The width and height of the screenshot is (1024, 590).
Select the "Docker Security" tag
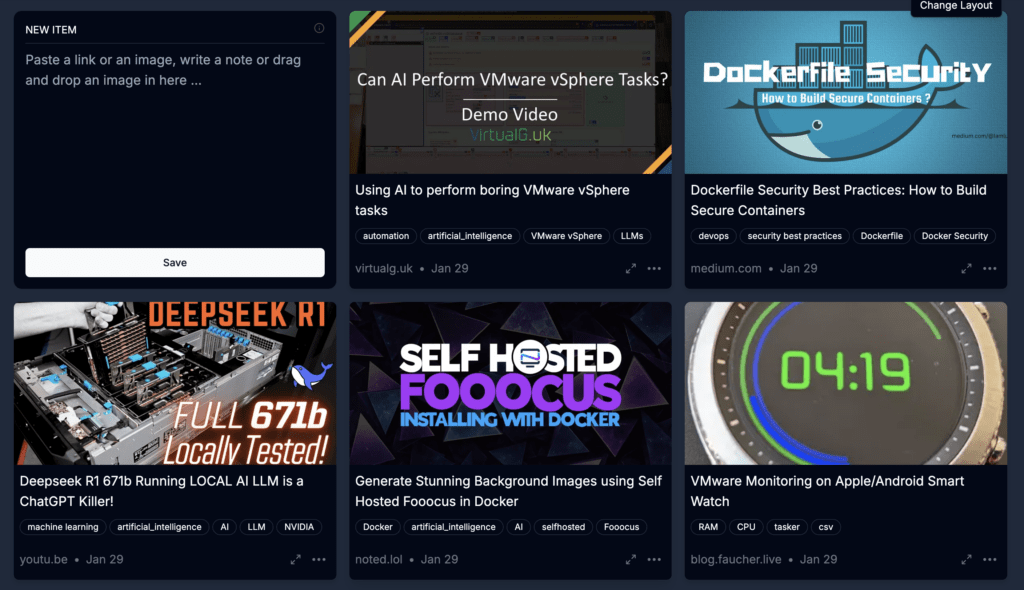[x=954, y=236]
